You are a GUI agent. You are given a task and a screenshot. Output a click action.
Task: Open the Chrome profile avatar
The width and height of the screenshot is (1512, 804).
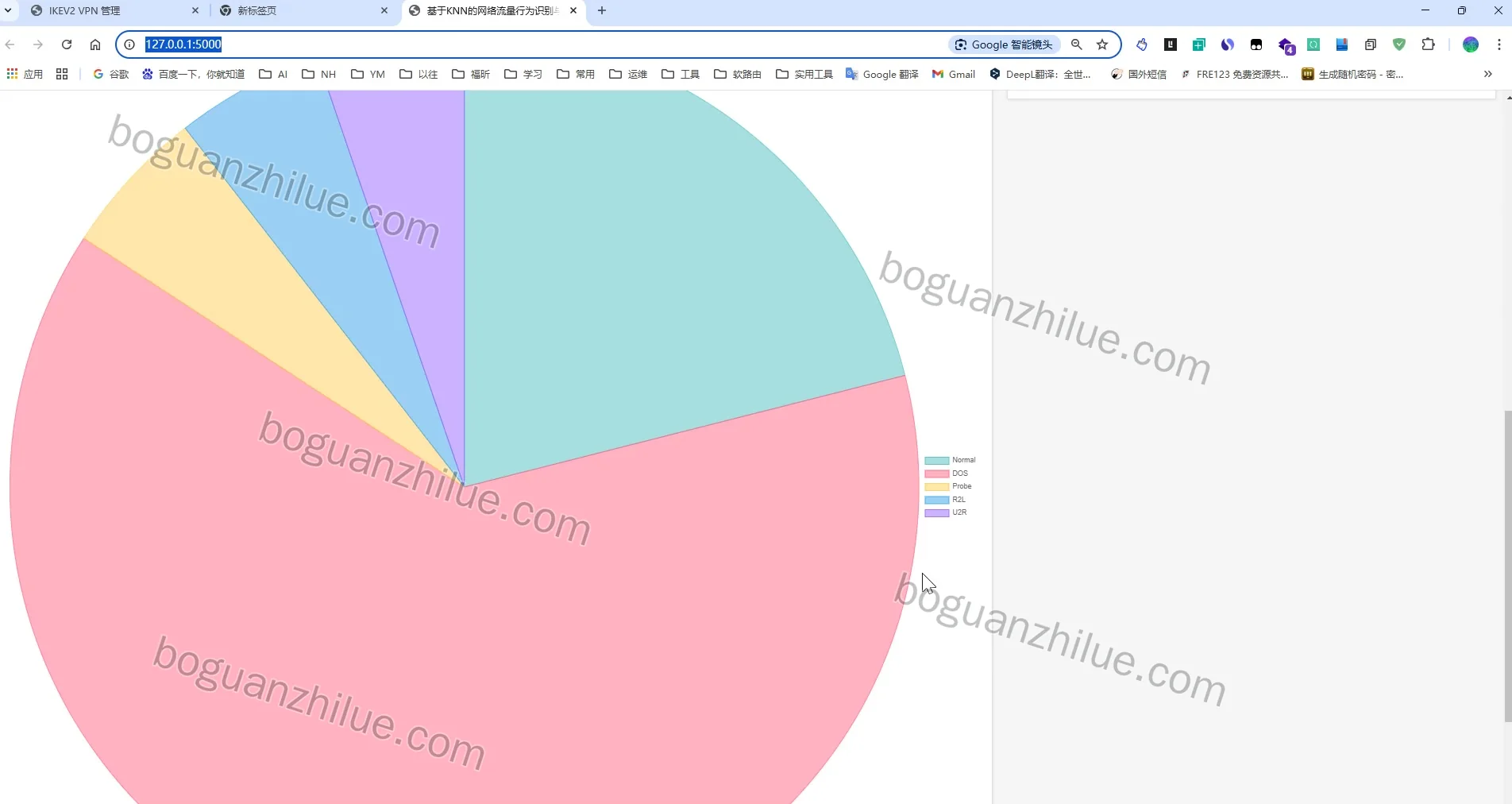coord(1471,44)
